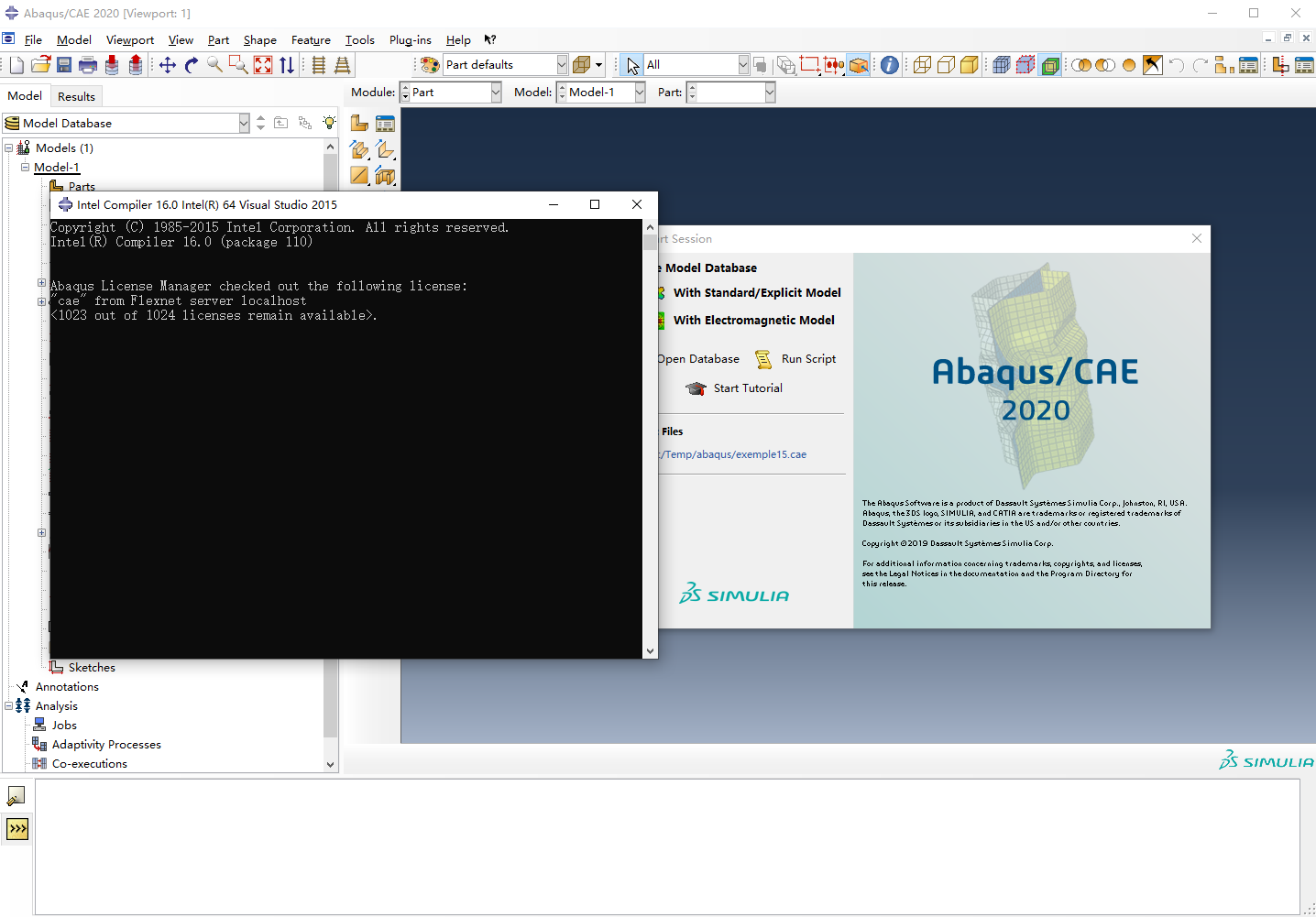The width and height of the screenshot is (1316, 917).
Task: Select the Box Zoom tool
Action: pos(238,65)
